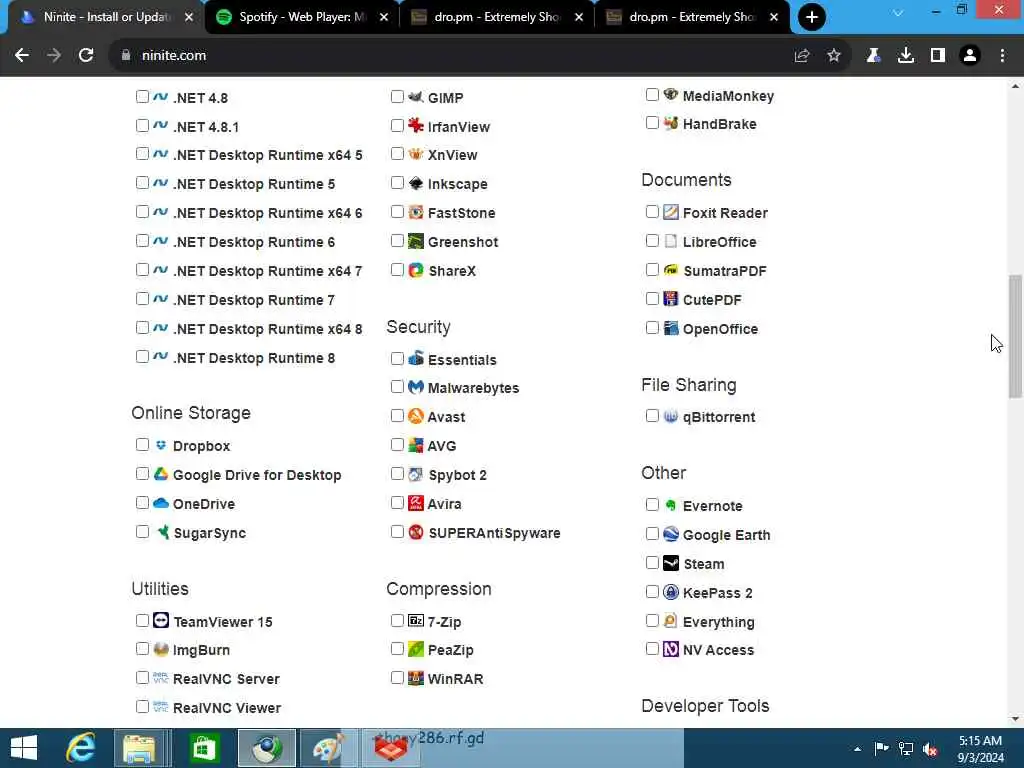
Task: Tick the LibreOffice checkbox
Action: point(652,240)
